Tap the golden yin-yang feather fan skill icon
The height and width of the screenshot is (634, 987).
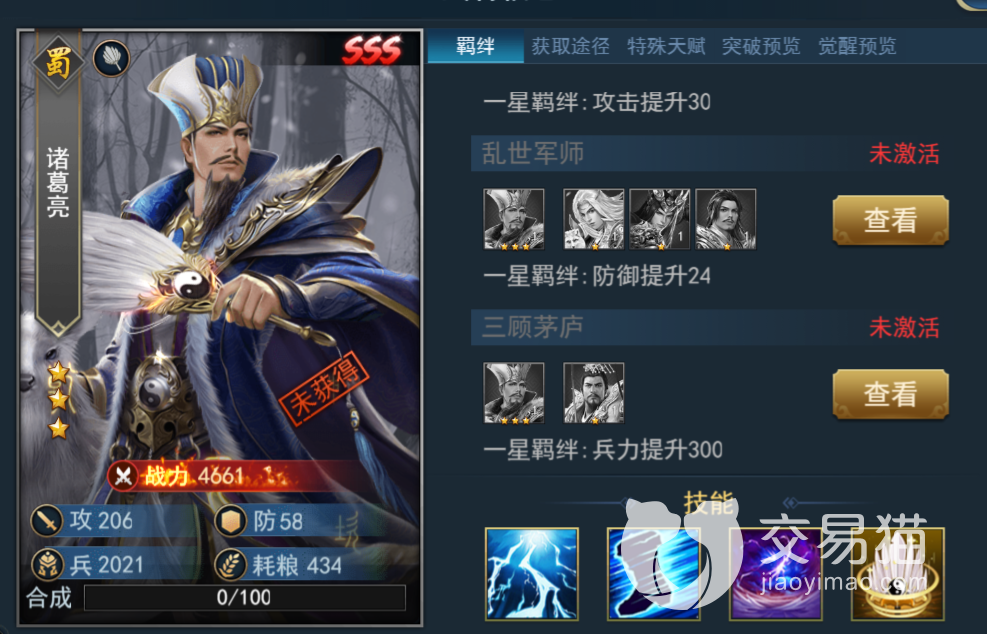click(x=898, y=574)
